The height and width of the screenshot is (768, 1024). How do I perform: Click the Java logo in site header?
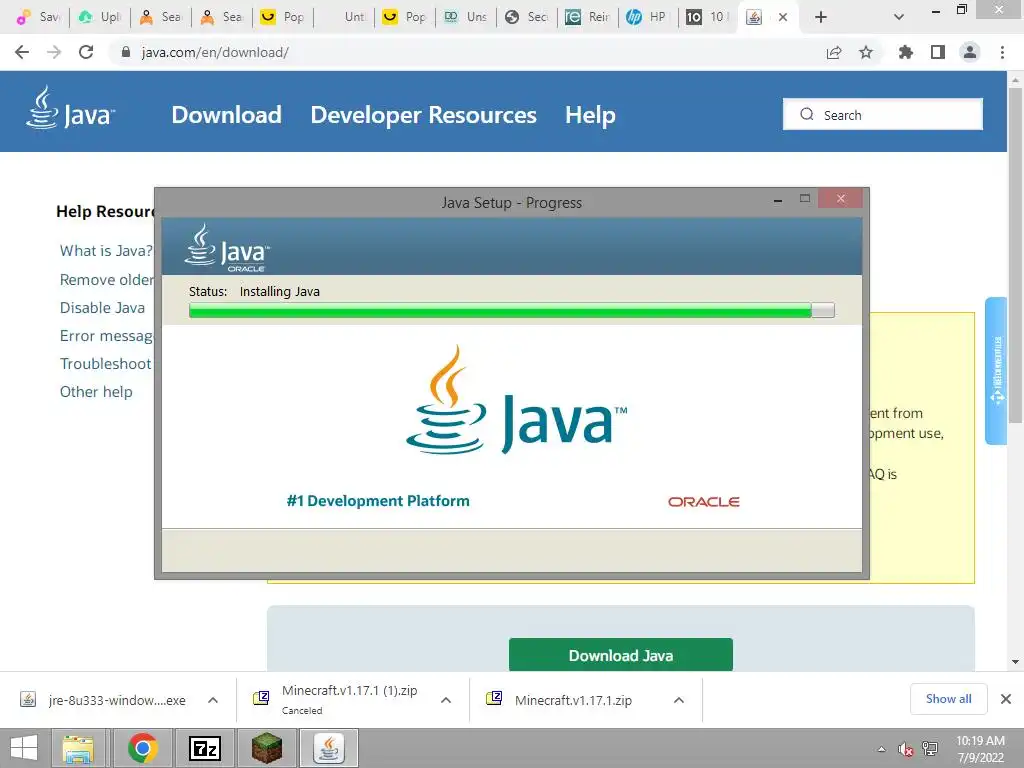click(71, 108)
